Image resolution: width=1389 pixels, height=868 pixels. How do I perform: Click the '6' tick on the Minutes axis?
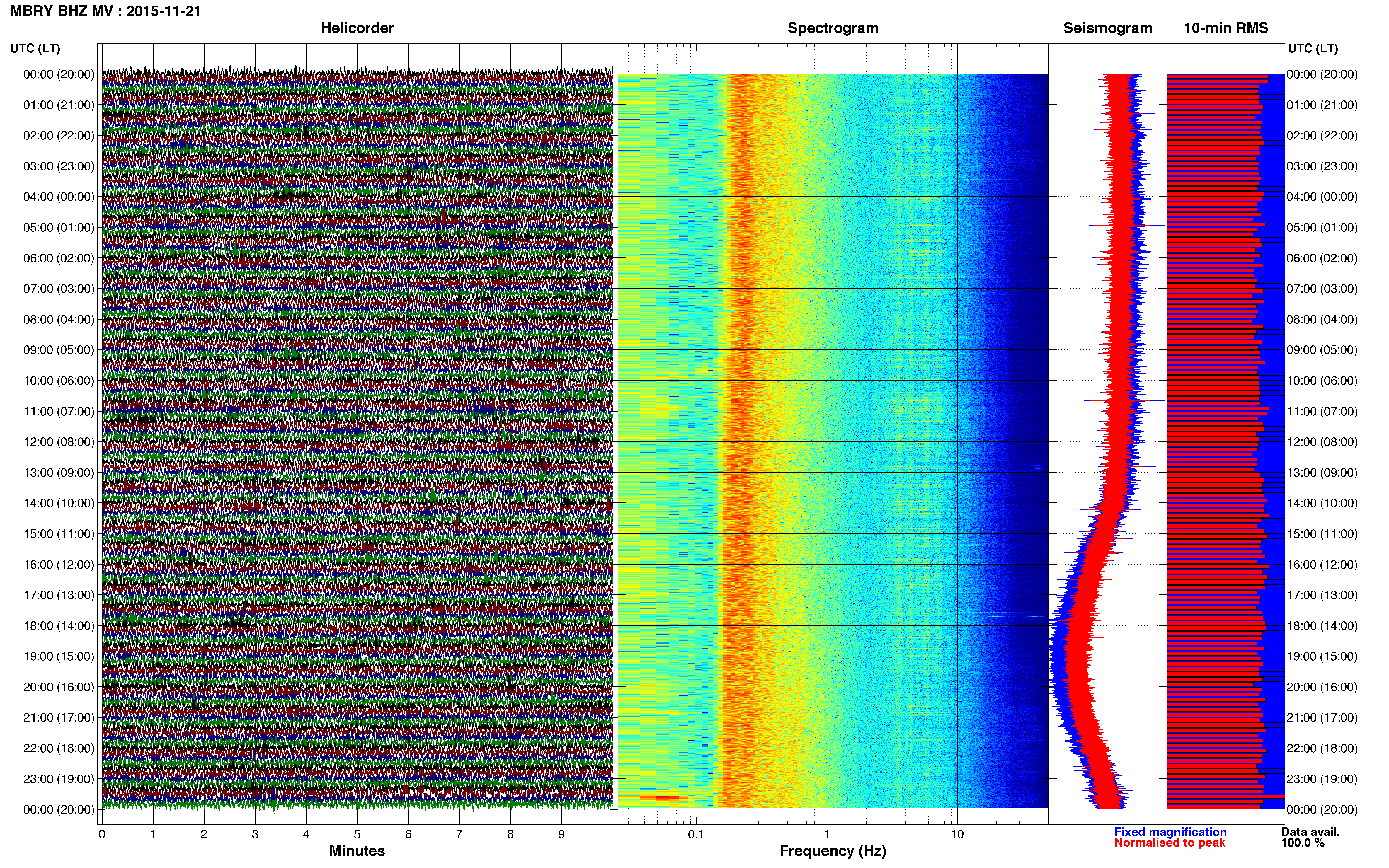pyautogui.click(x=408, y=835)
